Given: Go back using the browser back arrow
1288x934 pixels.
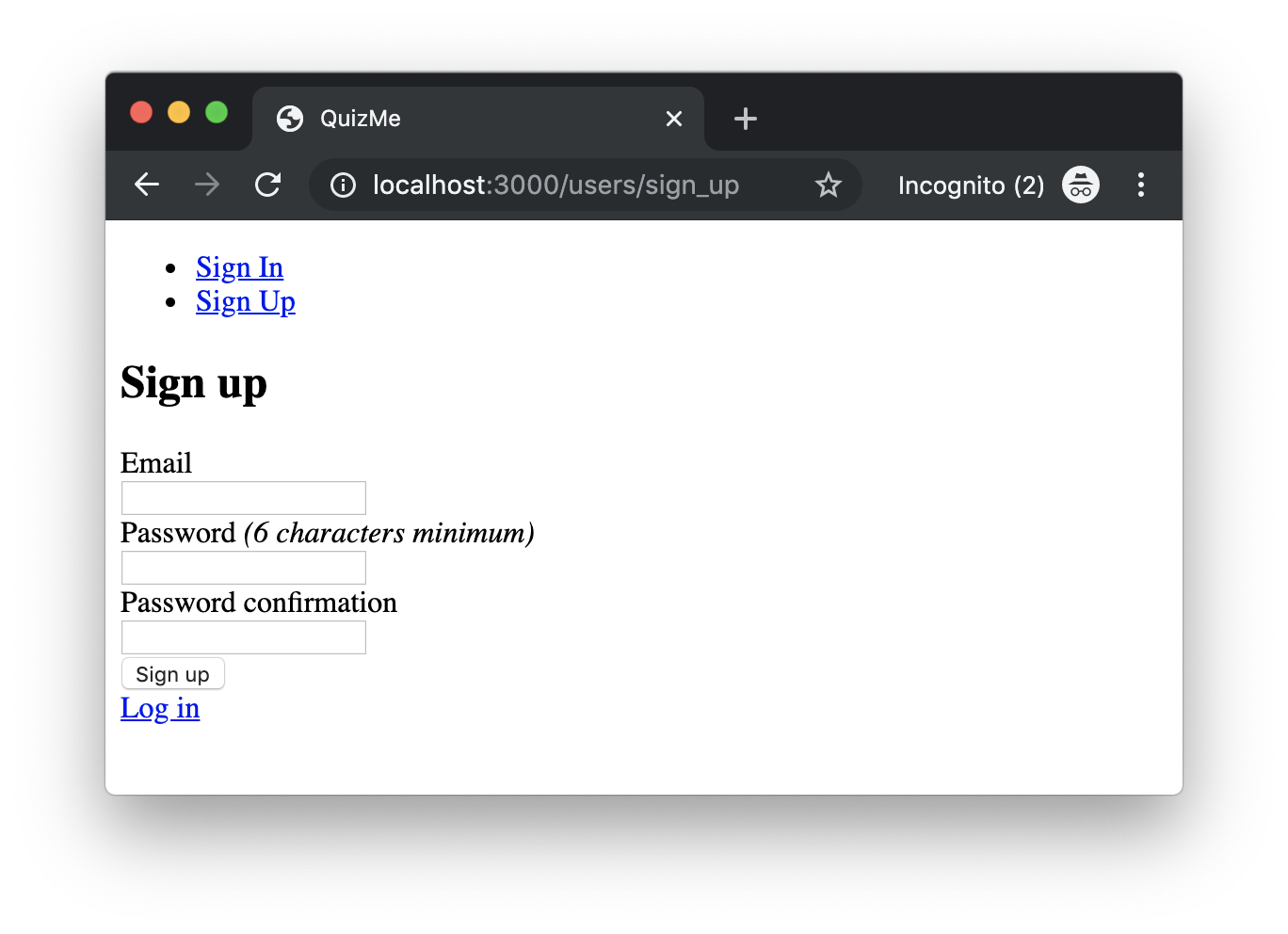Looking at the screenshot, I should 147,185.
